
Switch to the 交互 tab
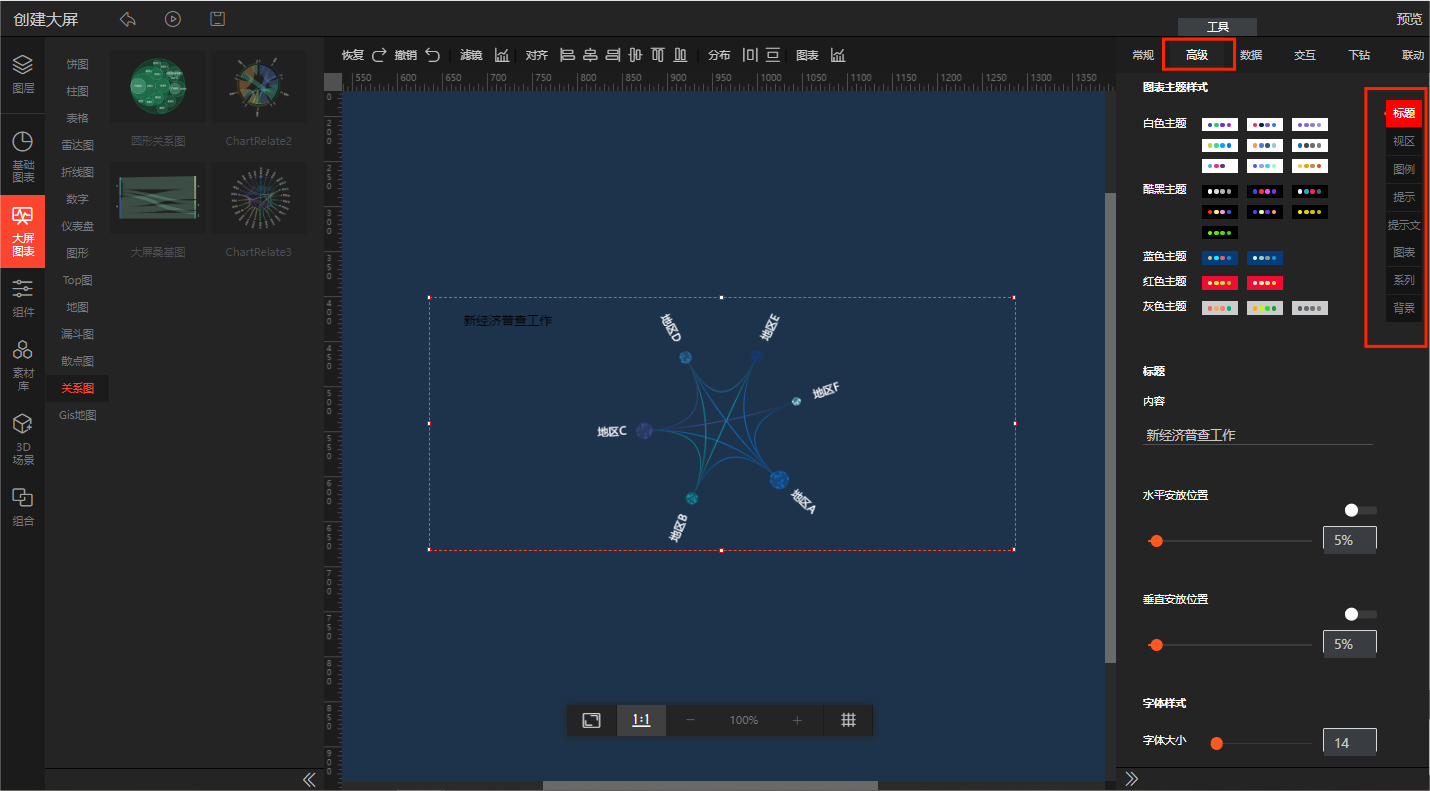[1305, 55]
